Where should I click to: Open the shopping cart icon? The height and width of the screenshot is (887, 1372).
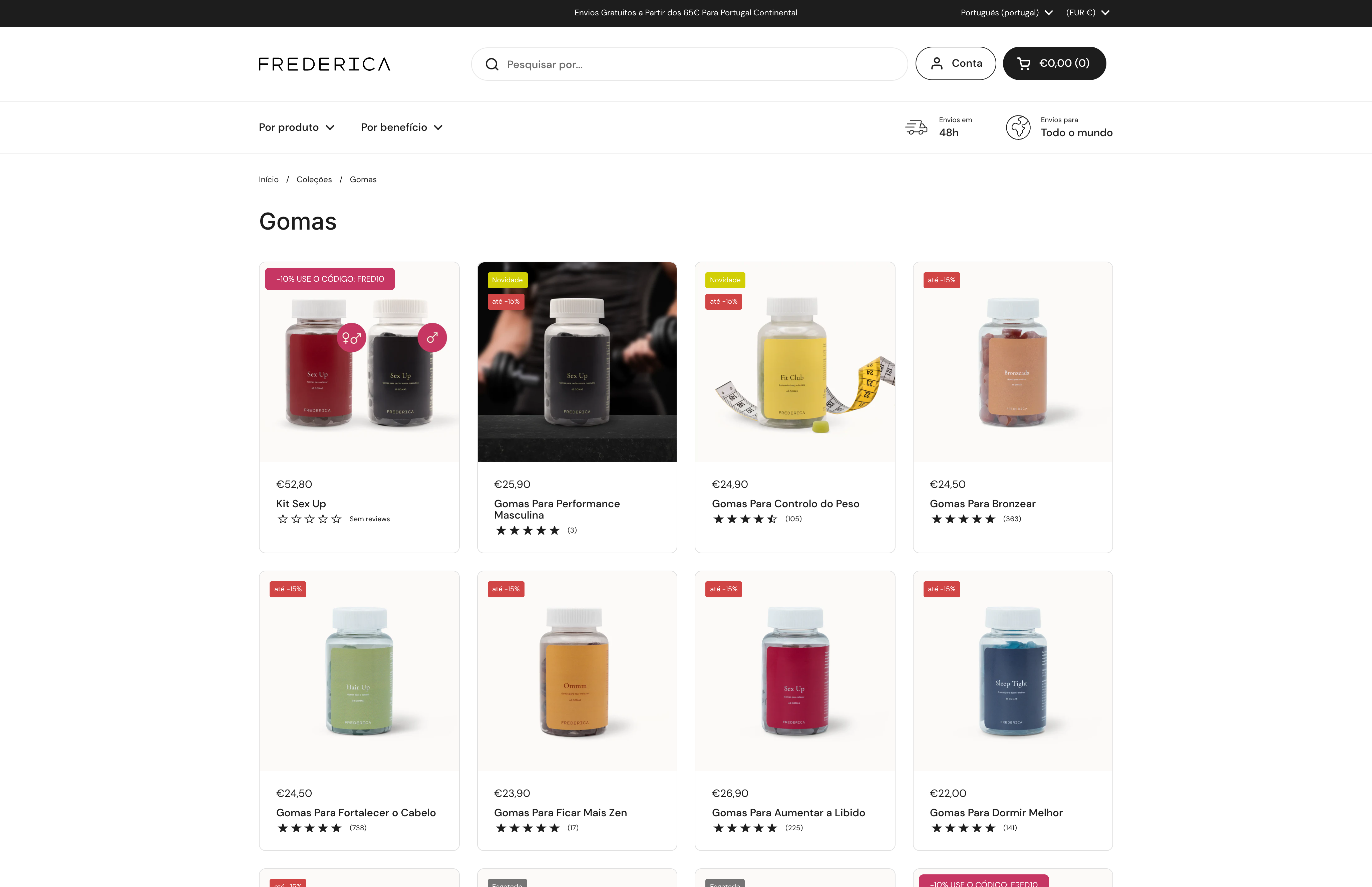click(1024, 63)
